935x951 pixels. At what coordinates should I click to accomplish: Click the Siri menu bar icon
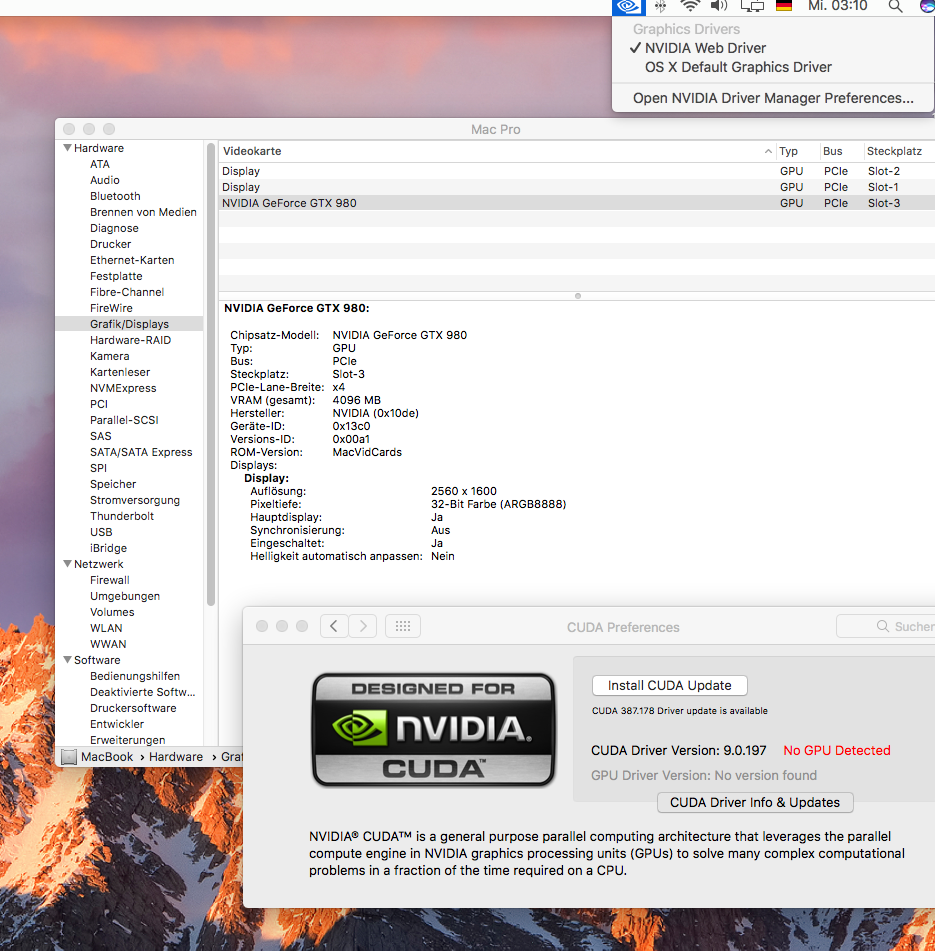point(927,6)
